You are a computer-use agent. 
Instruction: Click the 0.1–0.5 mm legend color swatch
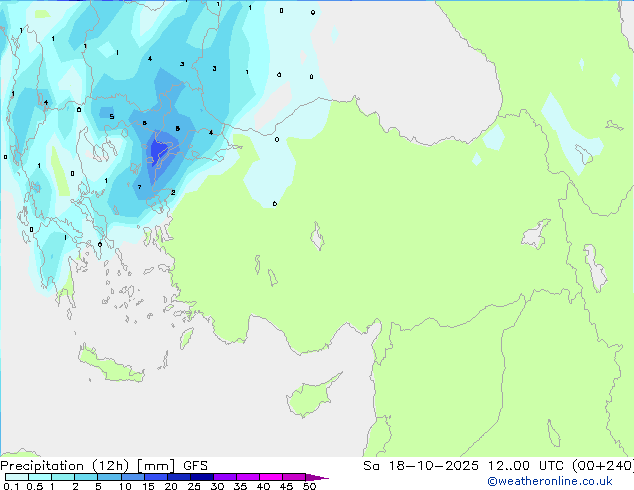coord(17,477)
